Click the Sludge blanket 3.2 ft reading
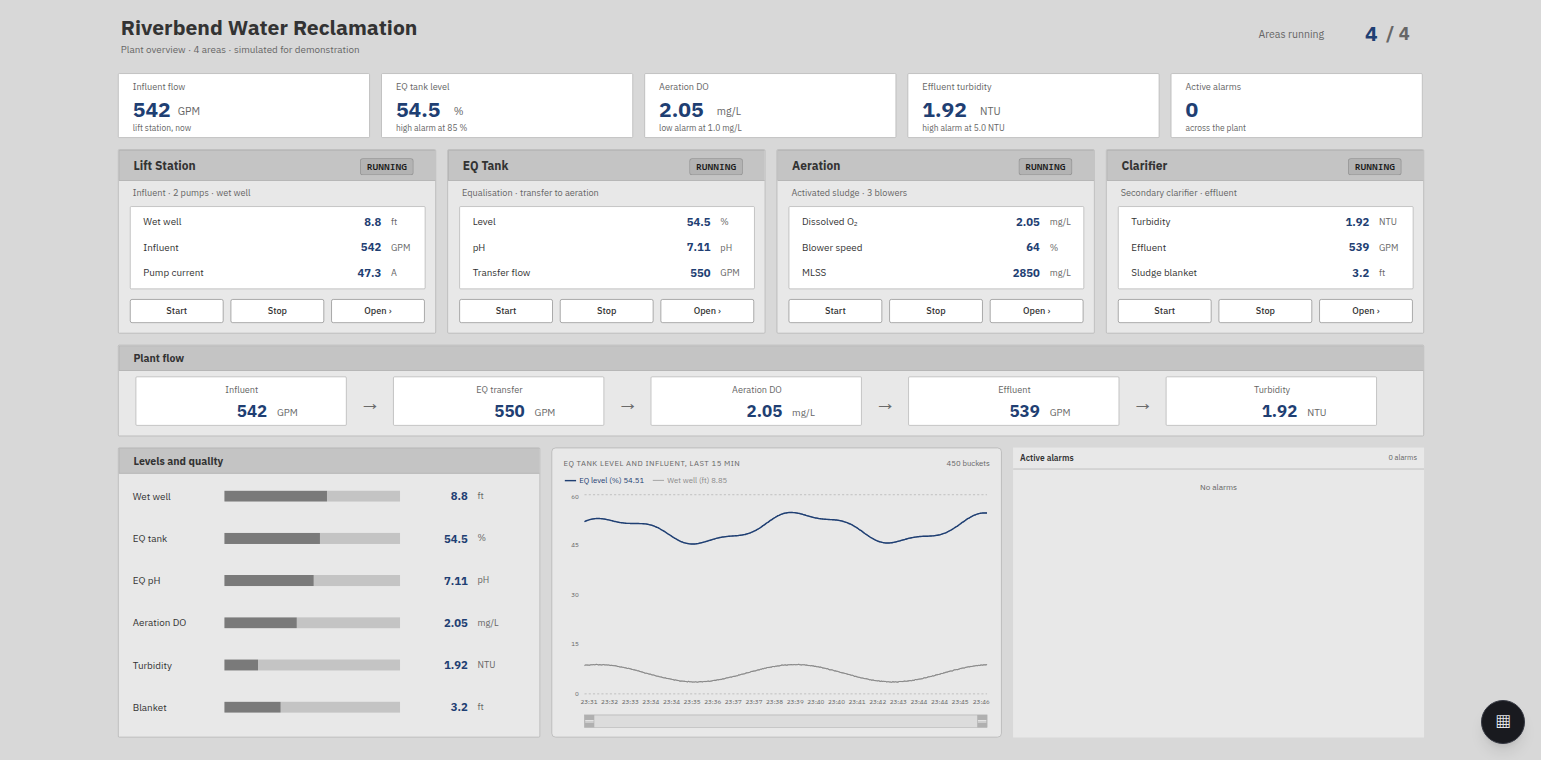 1265,273
